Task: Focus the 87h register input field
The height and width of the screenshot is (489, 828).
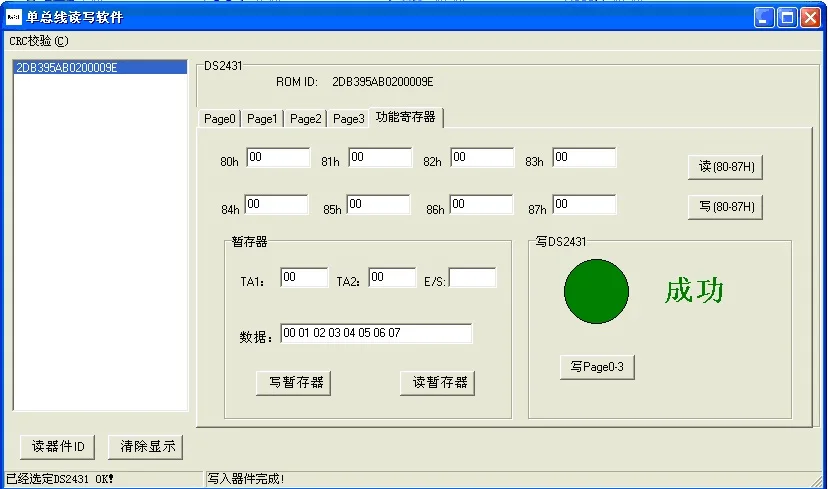Action: [584, 205]
